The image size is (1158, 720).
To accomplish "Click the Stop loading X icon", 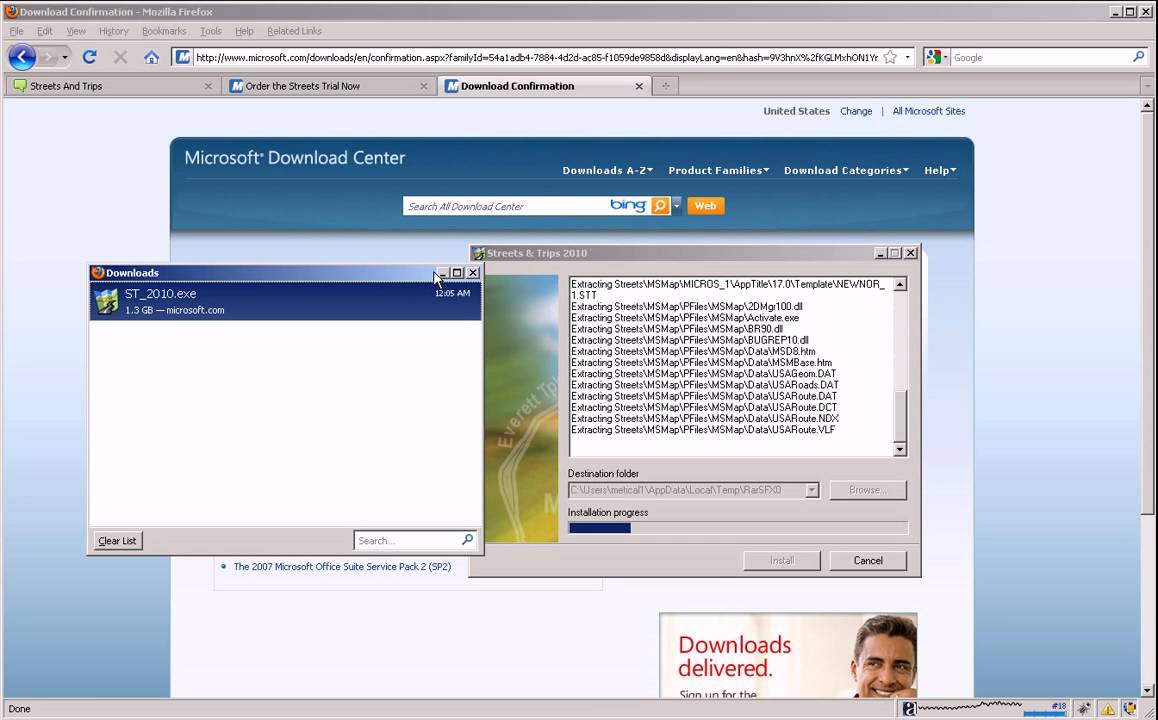I will tap(120, 57).
